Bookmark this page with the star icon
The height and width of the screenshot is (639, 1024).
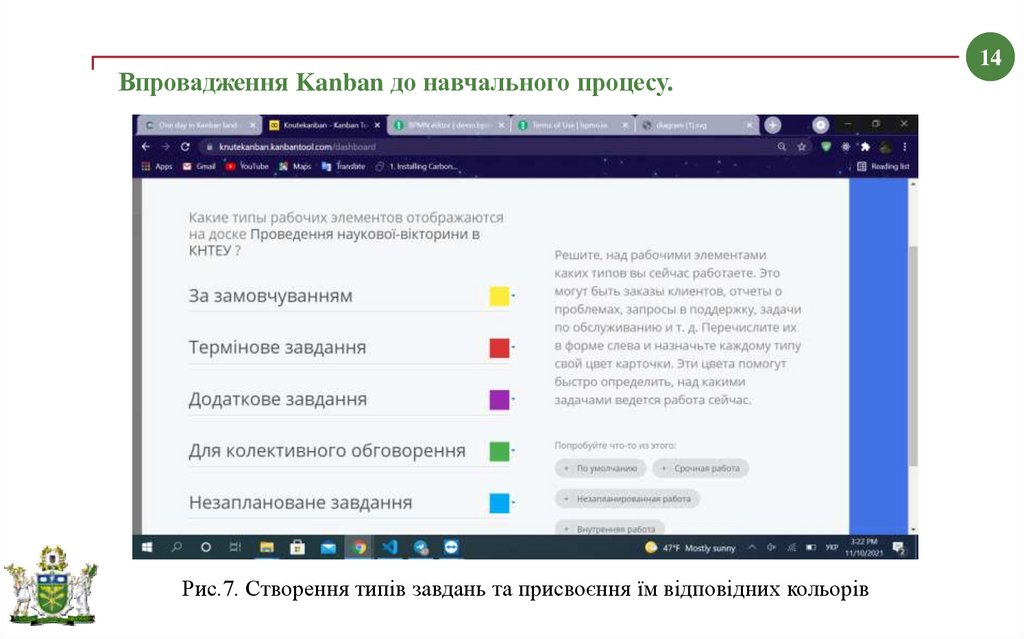pos(801,147)
